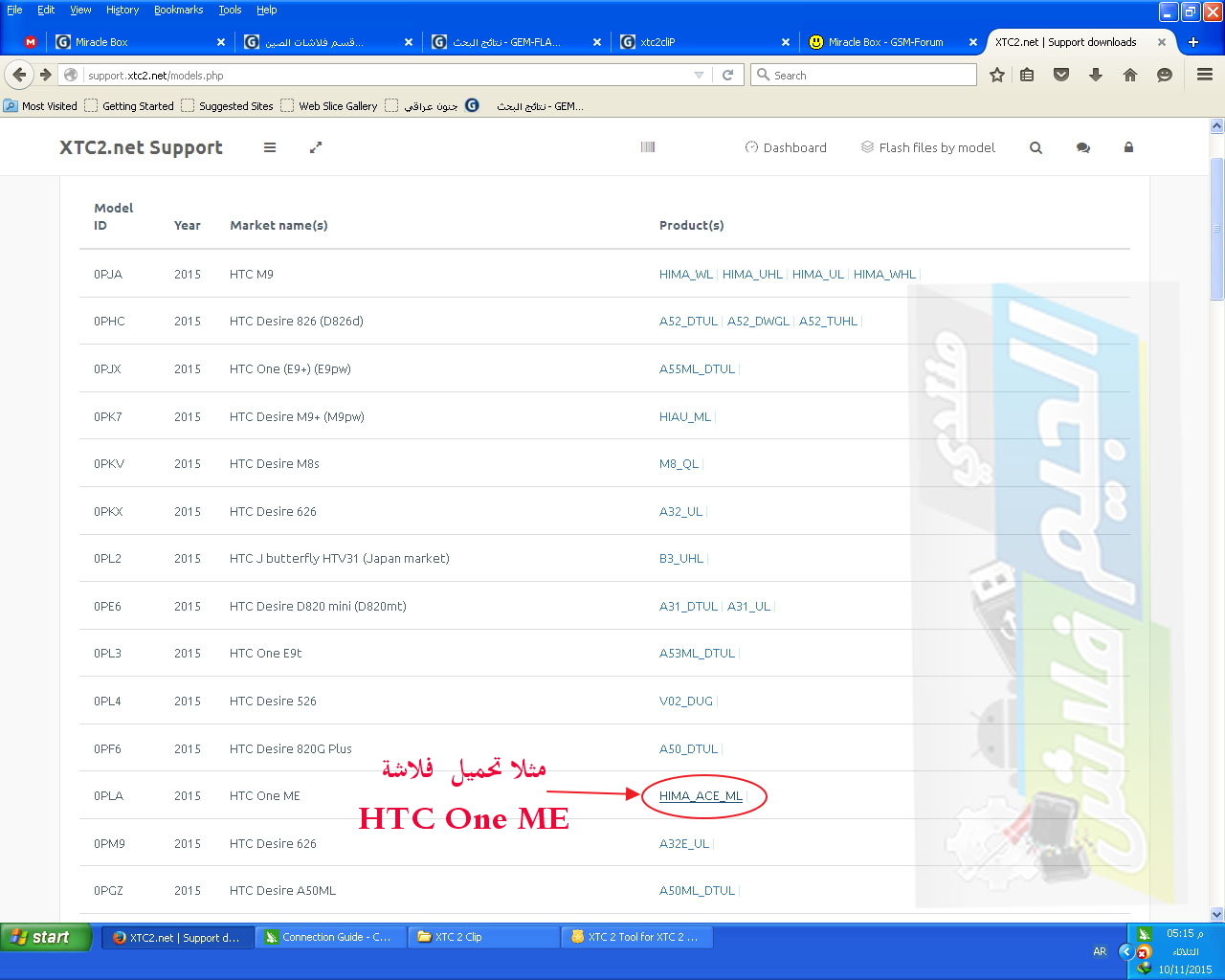Select the HTC One ME market name

(265, 796)
